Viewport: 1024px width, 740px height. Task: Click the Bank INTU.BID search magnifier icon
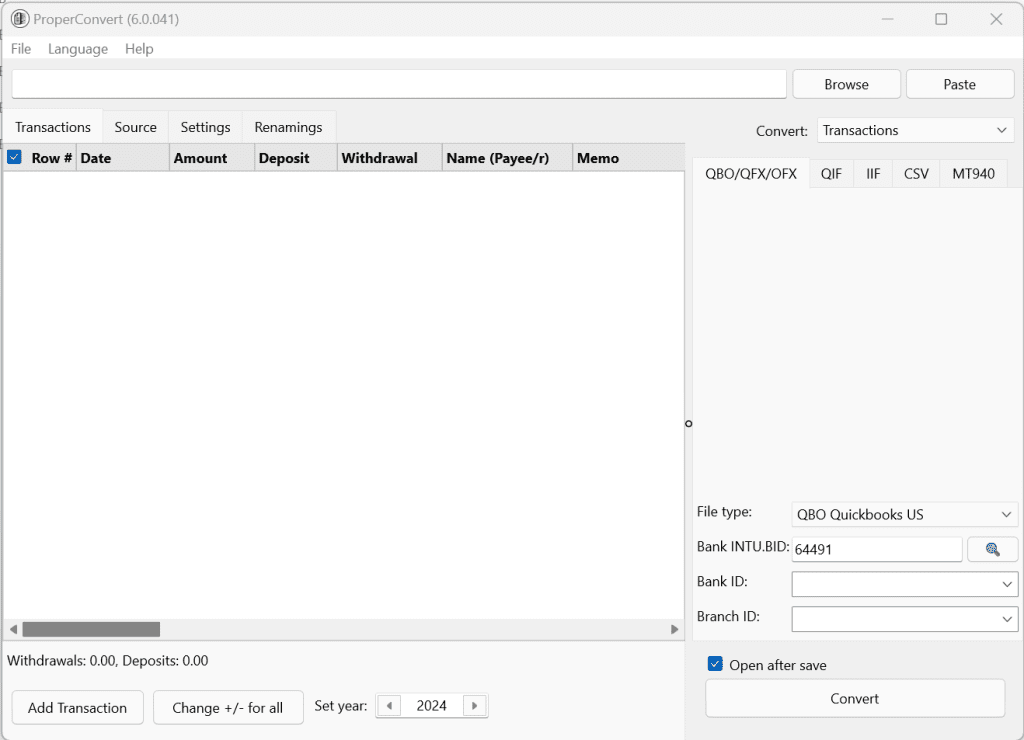[992, 549]
